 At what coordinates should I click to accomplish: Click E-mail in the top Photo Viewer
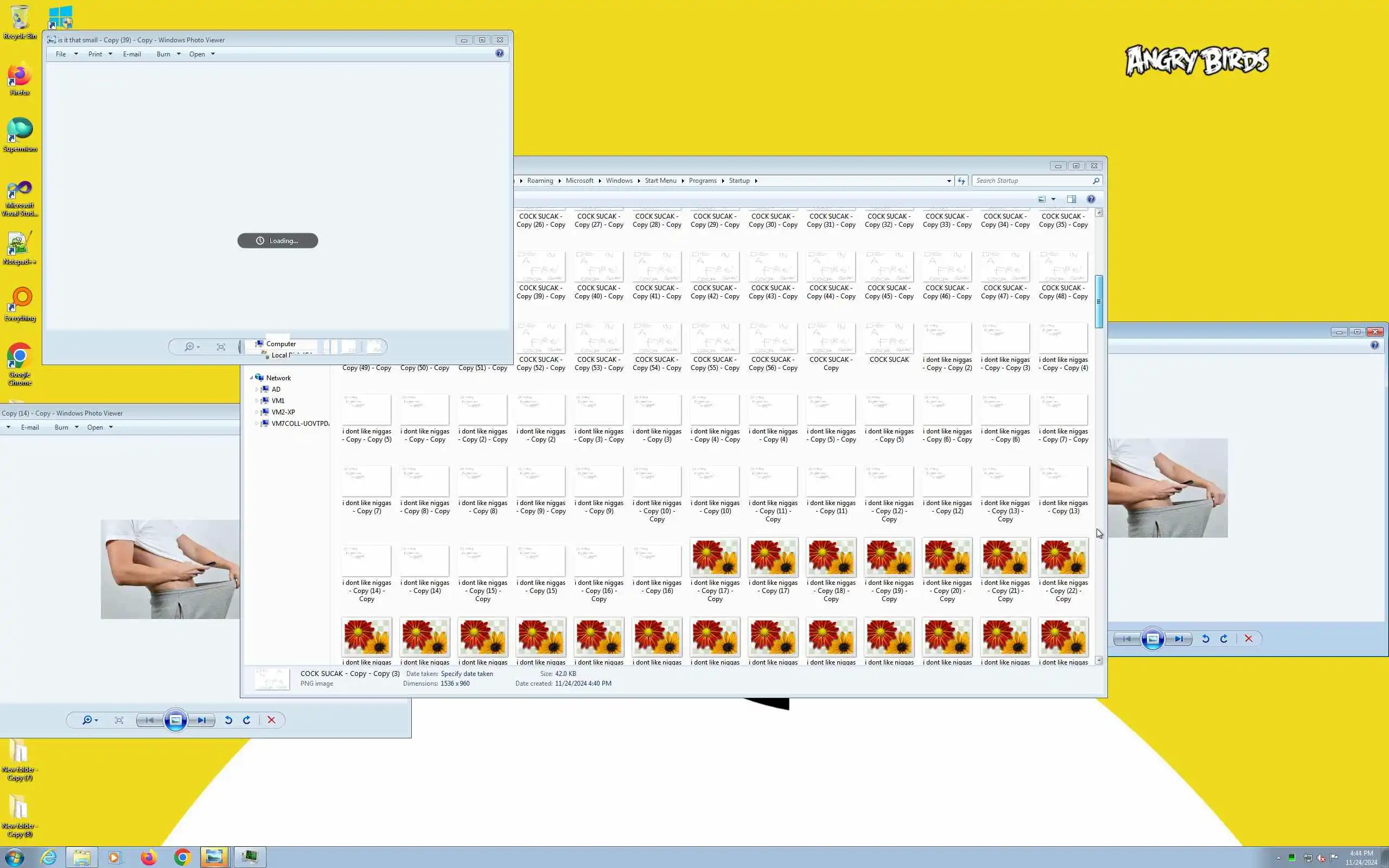[x=131, y=54]
